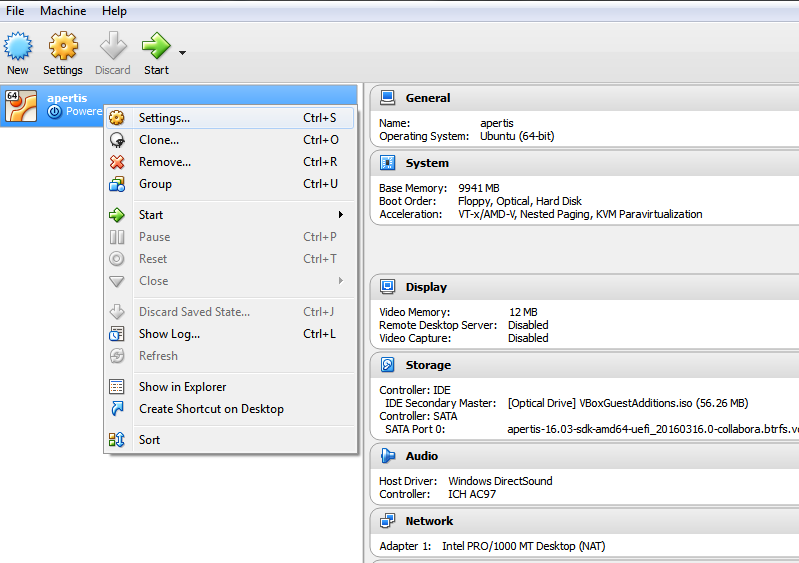This screenshot has height=563, width=799.
Task: Choose Settings... from the context menu
Action: [x=230, y=118]
